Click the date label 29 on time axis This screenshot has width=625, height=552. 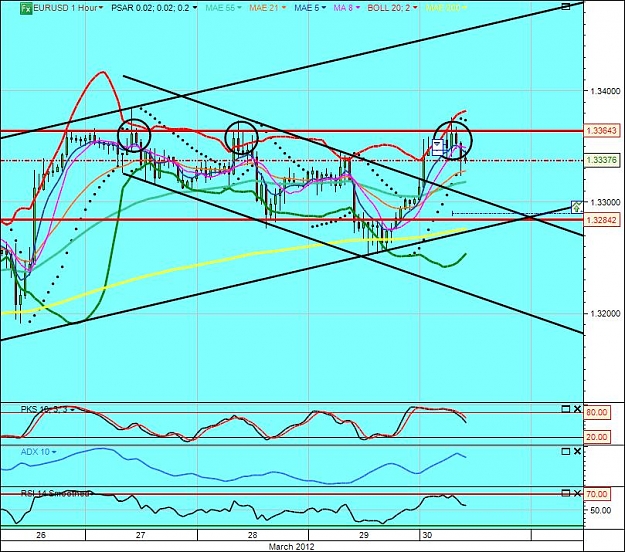(364, 535)
